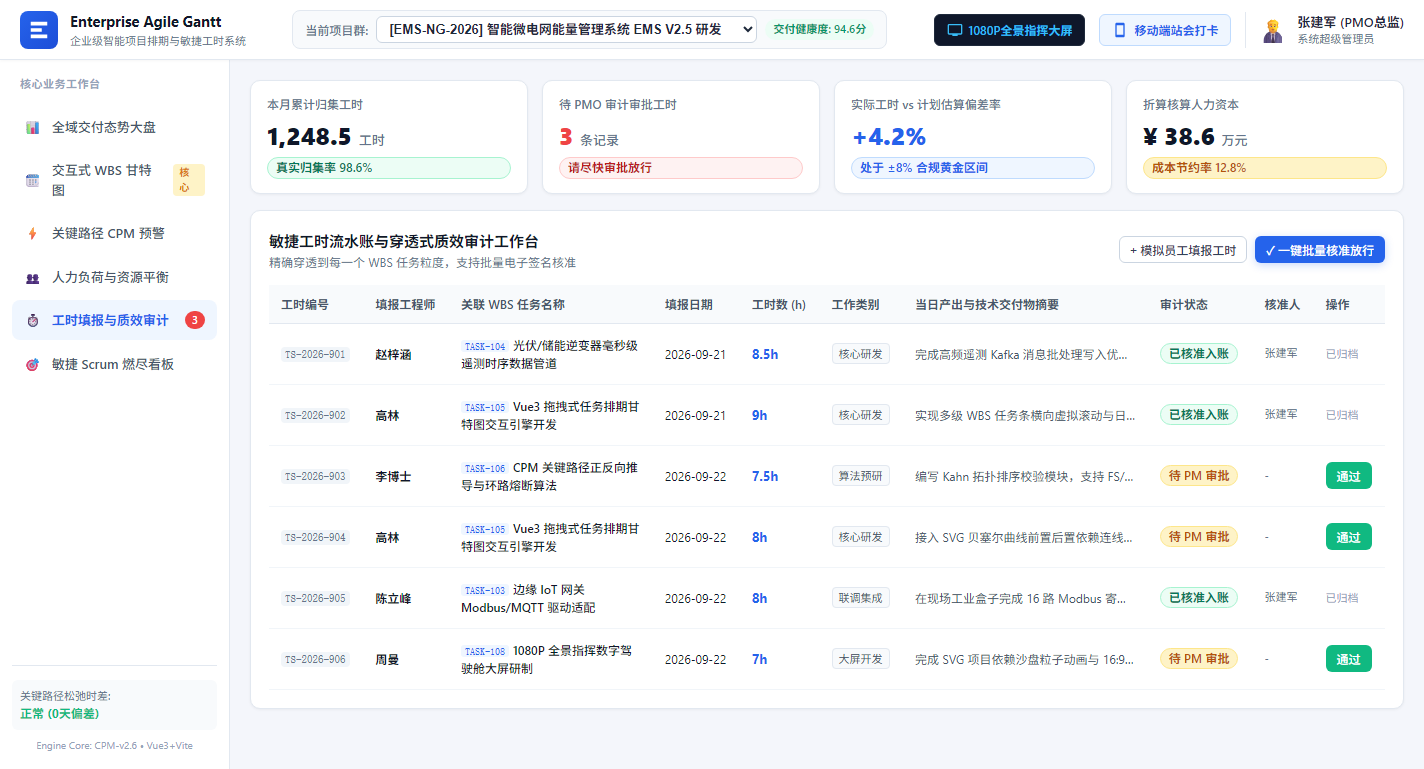Open 全域交付态势大盘 menu item
This screenshot has height=769, width=1424.
(x=114, y=127)
